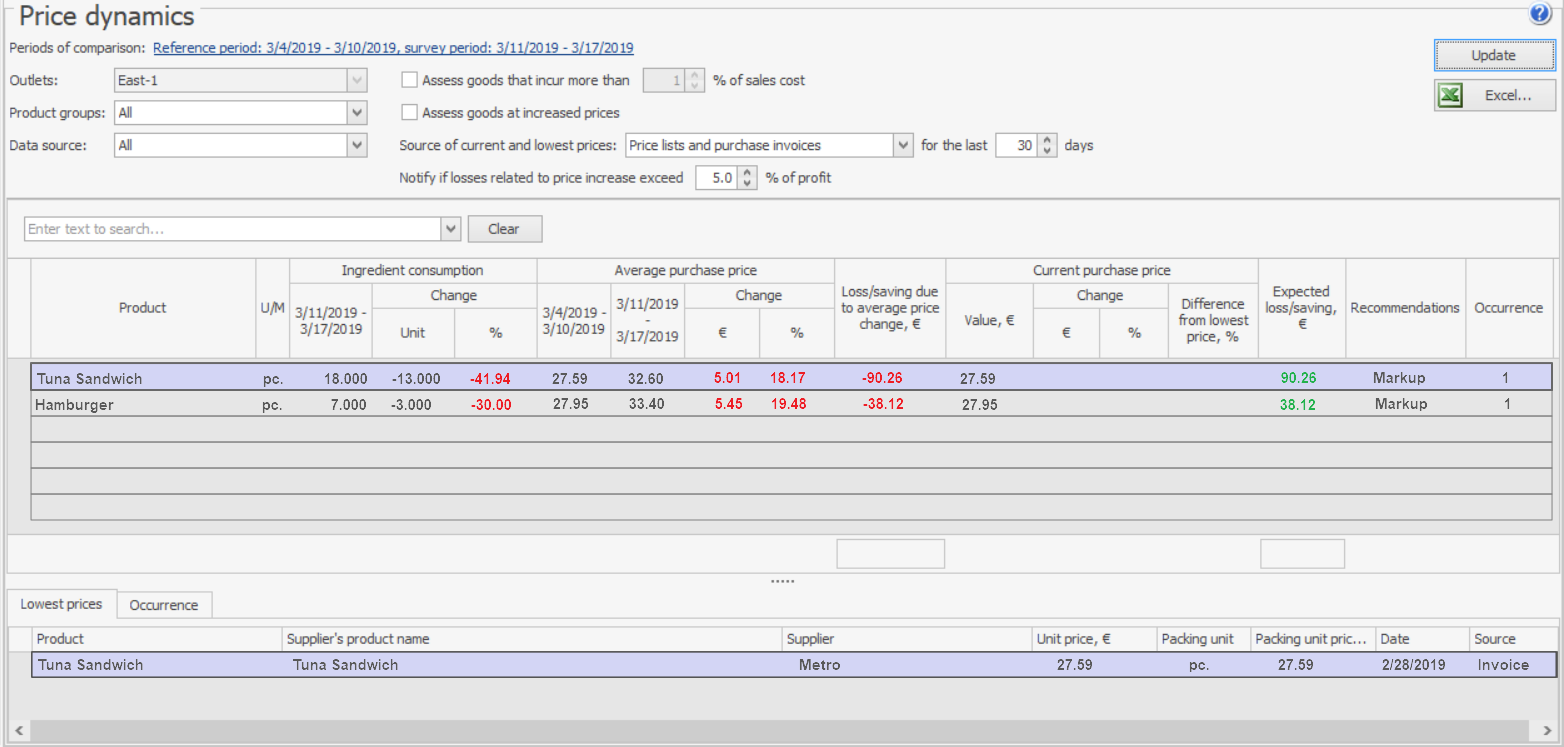Viewport: 1564px width, 747px height.
Task: Expand source of current and lowest prices dropdown
Action: (x=903, y=145)
